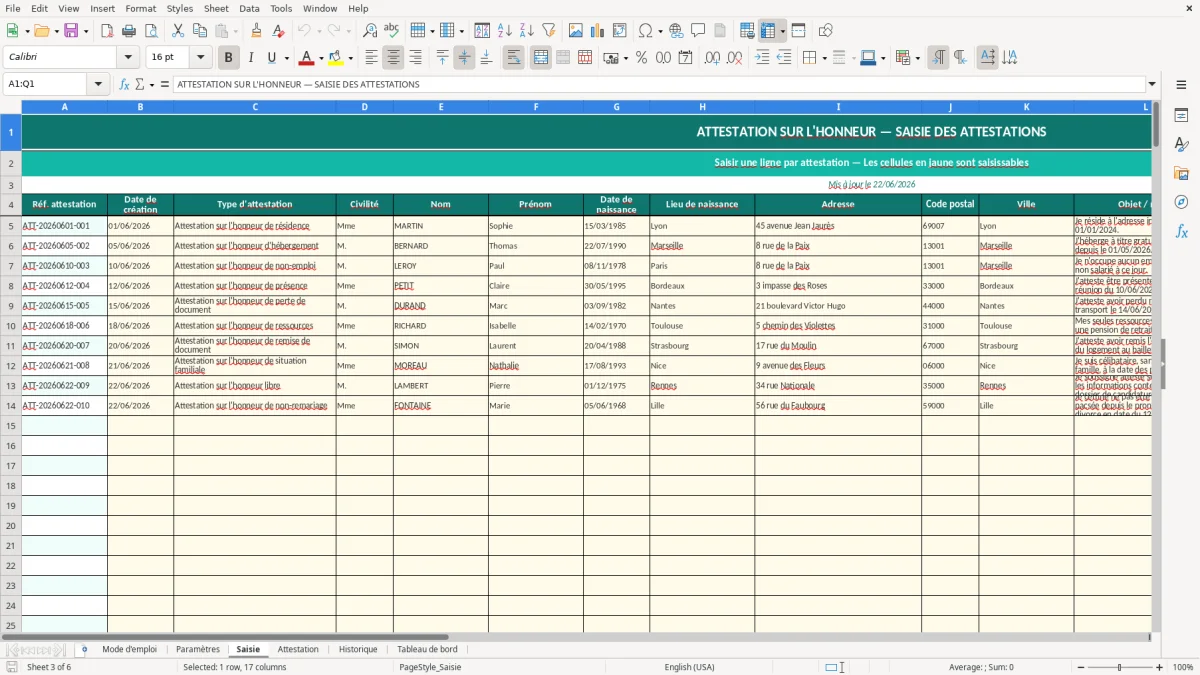Click the Find and Replace icon
1200x675 pixels.
tap(370, 31)
